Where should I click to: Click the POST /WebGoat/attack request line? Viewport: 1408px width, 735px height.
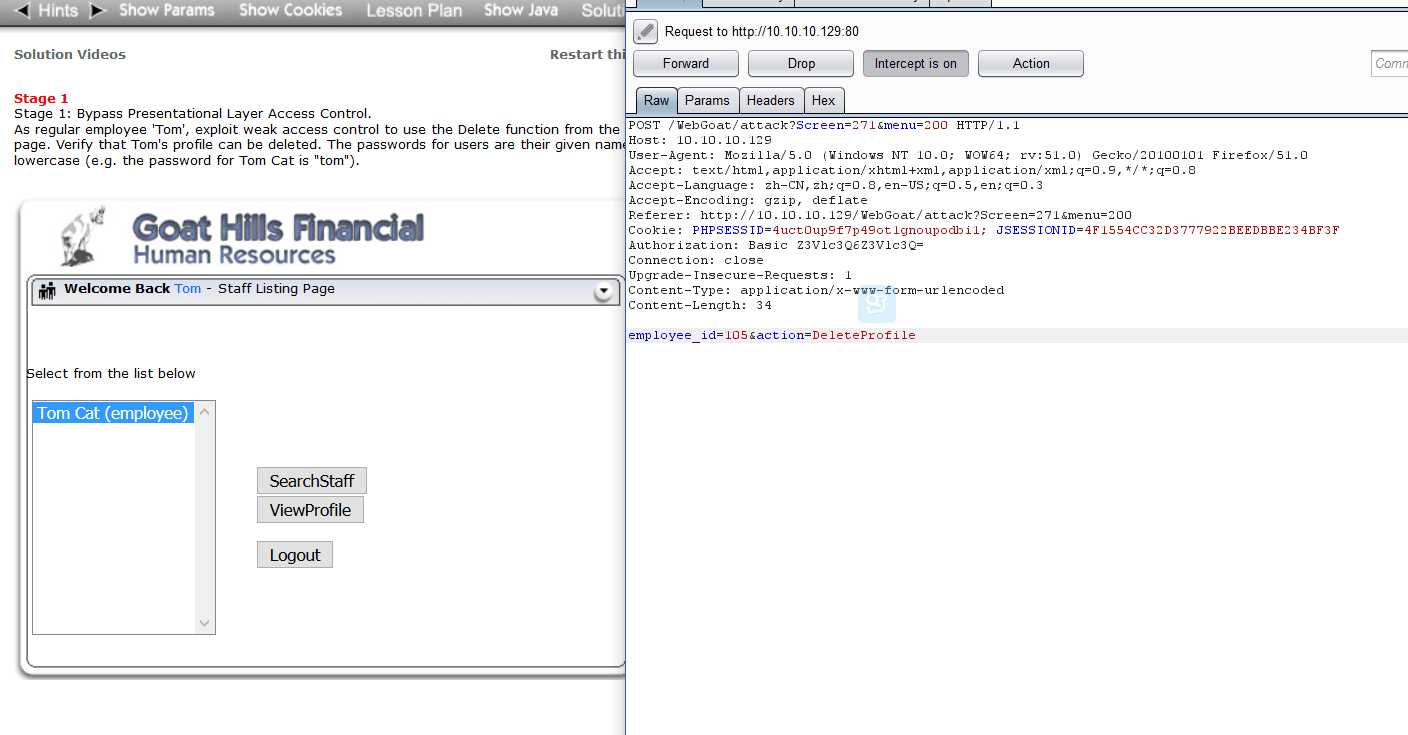tap(824, 126)
